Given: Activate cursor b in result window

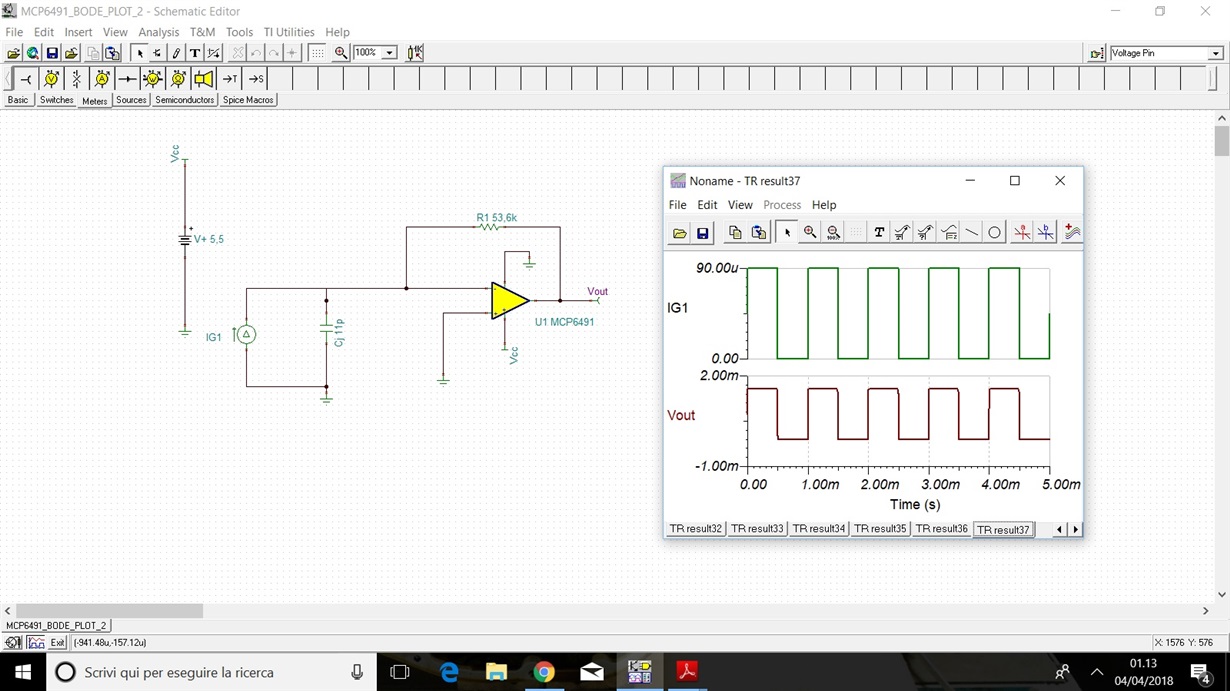Looking at the screenshot, I should (x=1045, y=233).
